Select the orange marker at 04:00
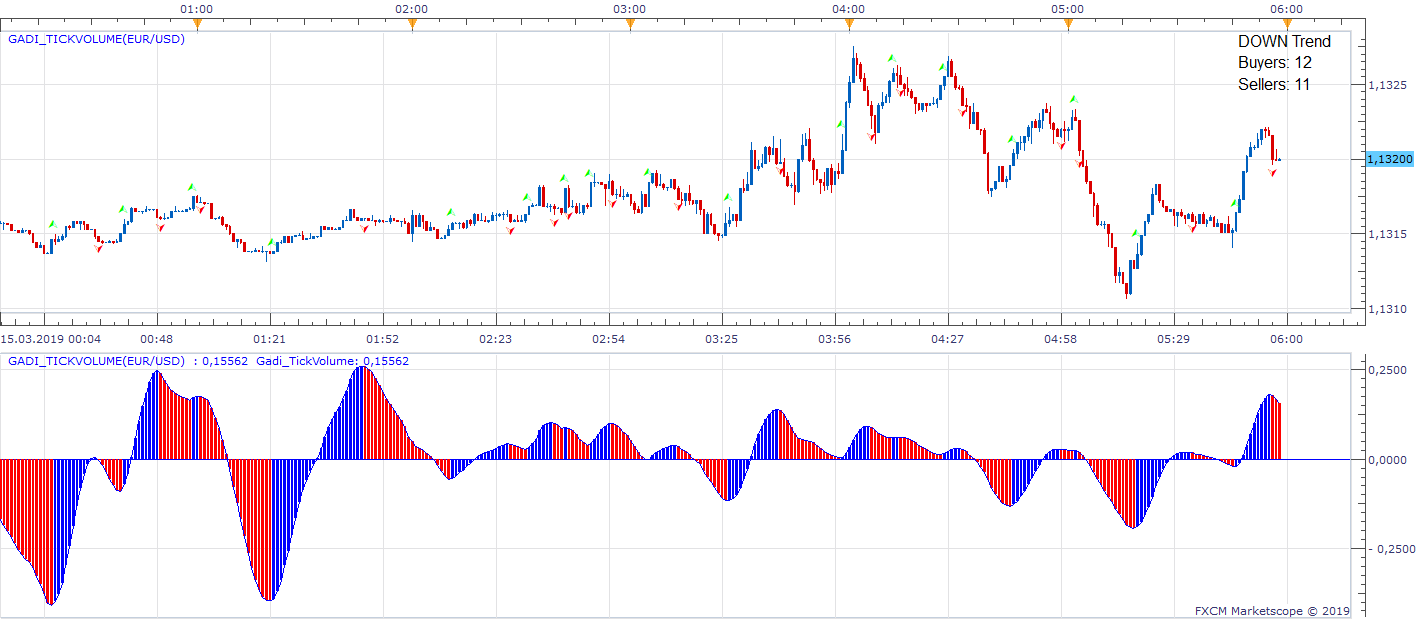Screen dimensions: 1423x619 (x=849, y=24)
